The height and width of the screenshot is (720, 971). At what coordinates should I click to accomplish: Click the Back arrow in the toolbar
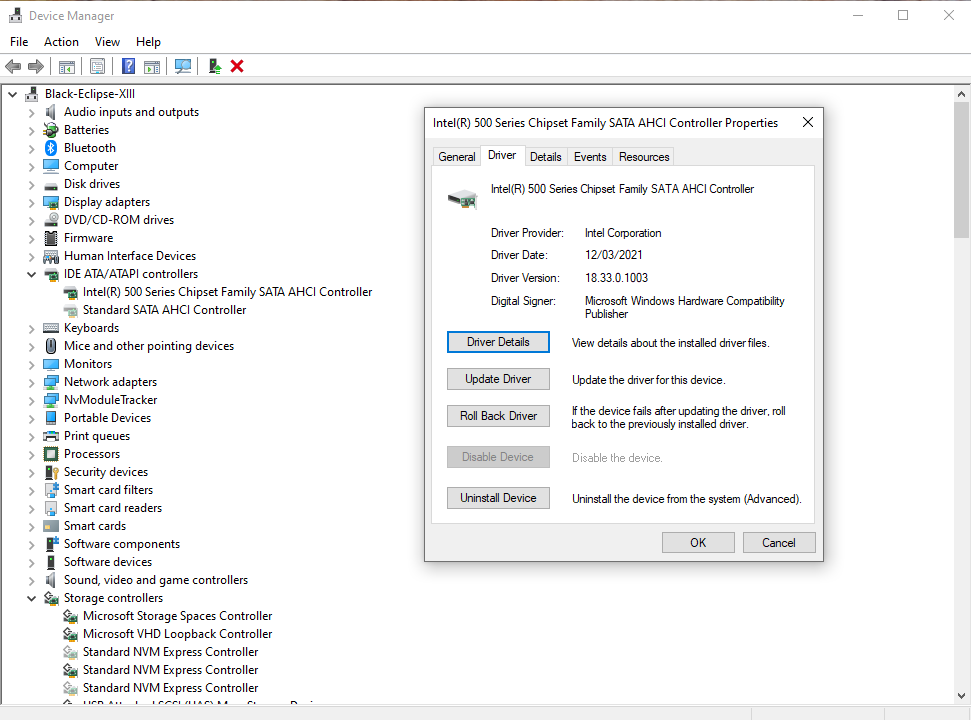[x=13, y=66]
